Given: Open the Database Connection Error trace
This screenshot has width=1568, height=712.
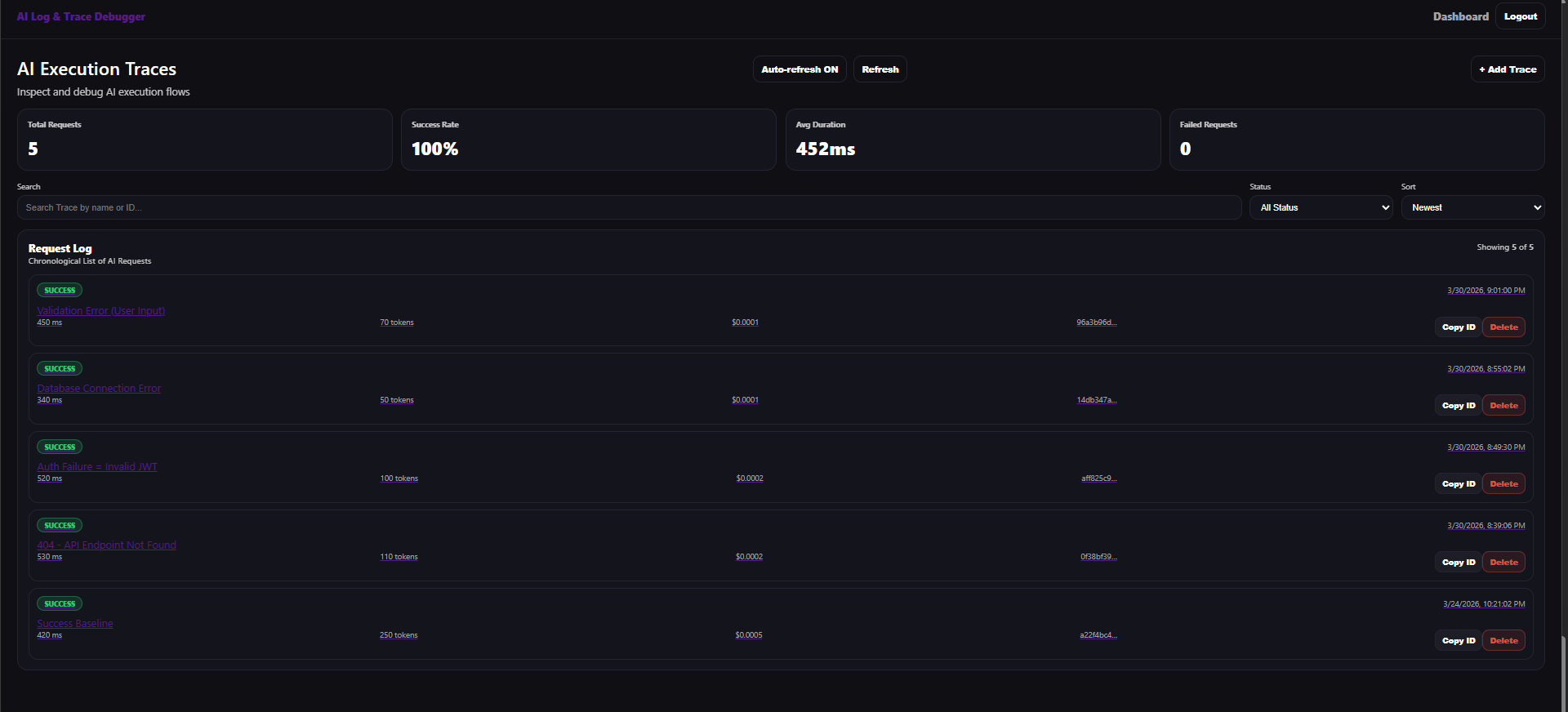Looking at the screenshot, I should click(99, 388).
